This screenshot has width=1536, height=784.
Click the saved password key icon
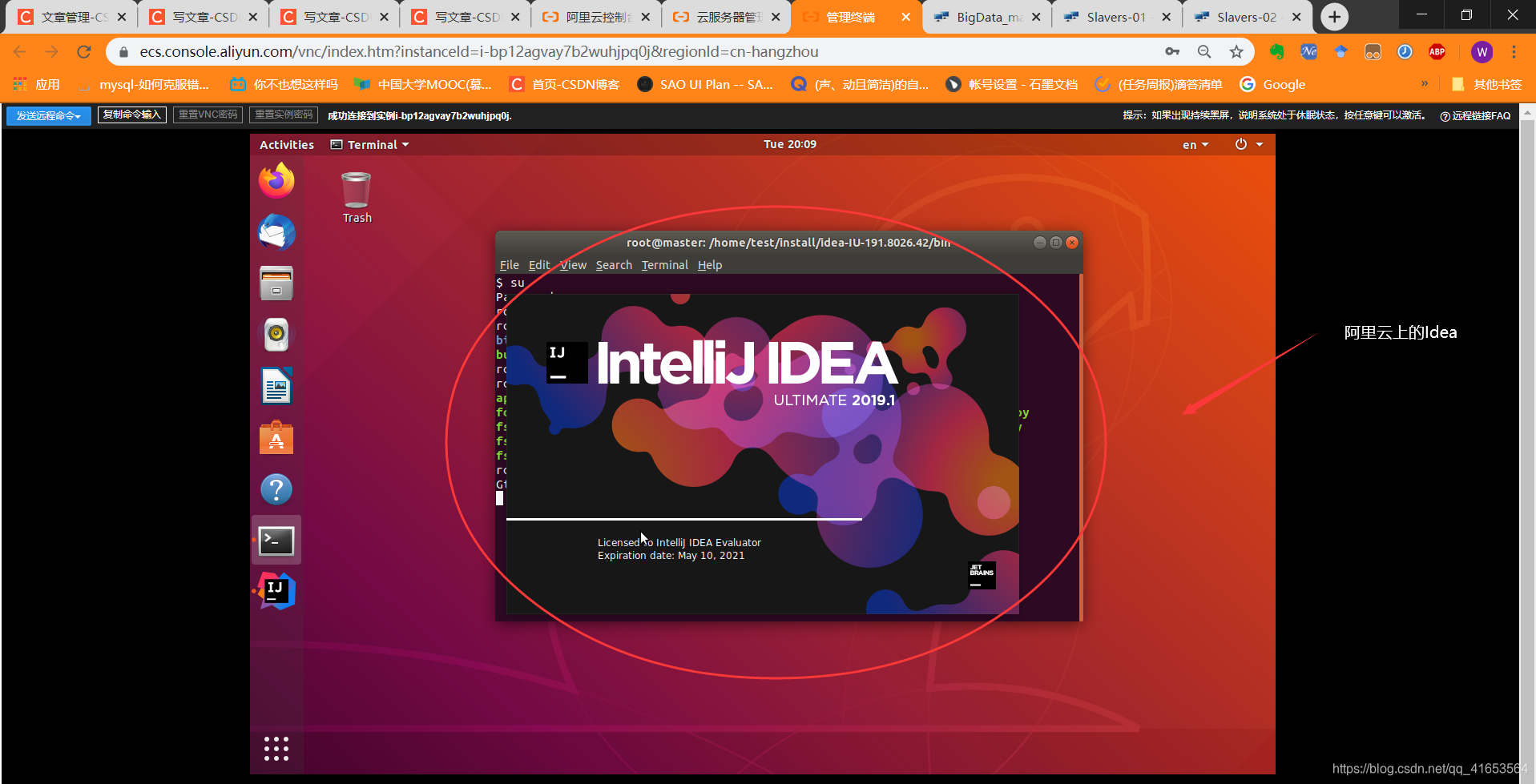pos(1172,52)
